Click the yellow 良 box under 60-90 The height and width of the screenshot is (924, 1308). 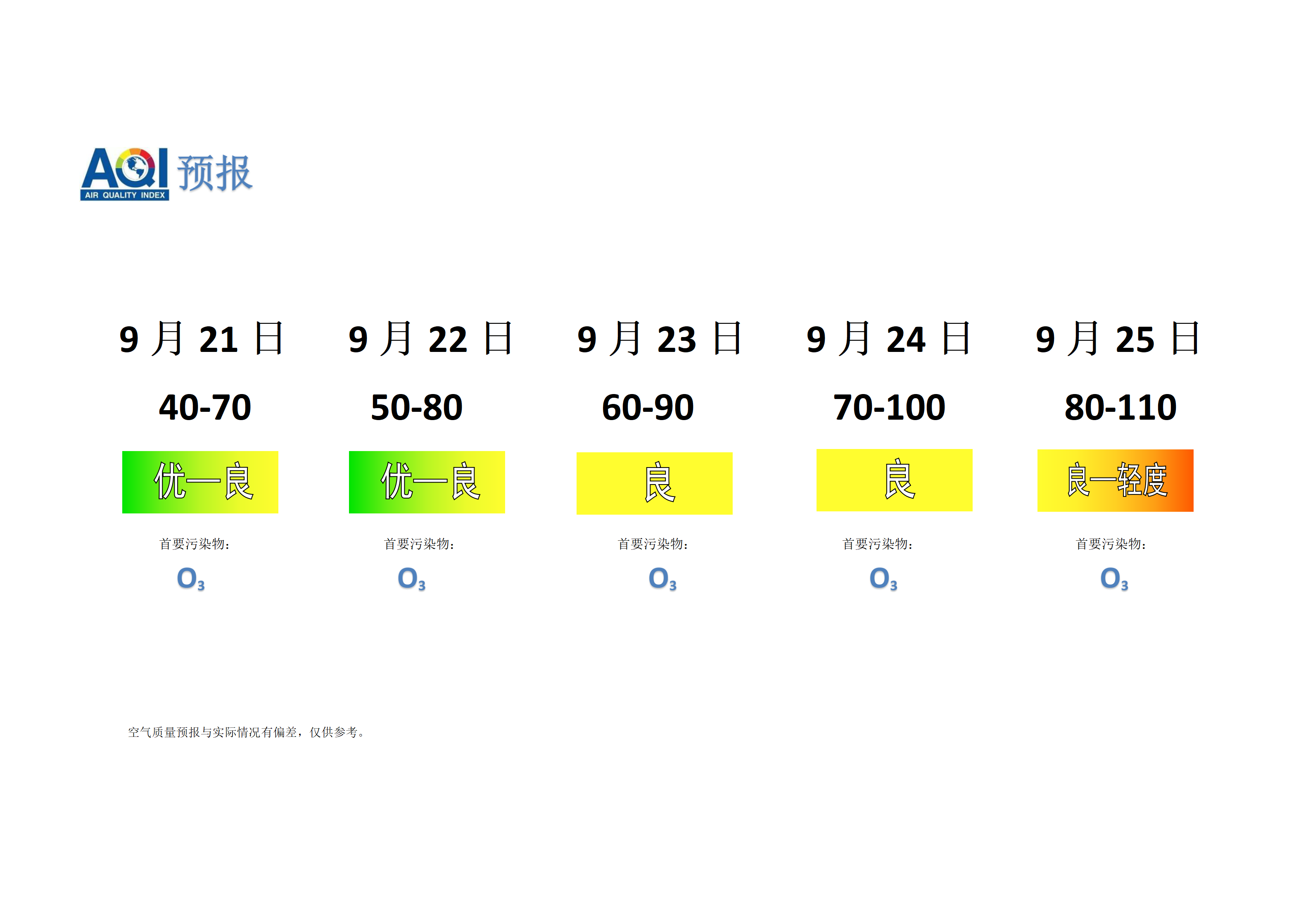pyautogui.click(x=654, y=483)
